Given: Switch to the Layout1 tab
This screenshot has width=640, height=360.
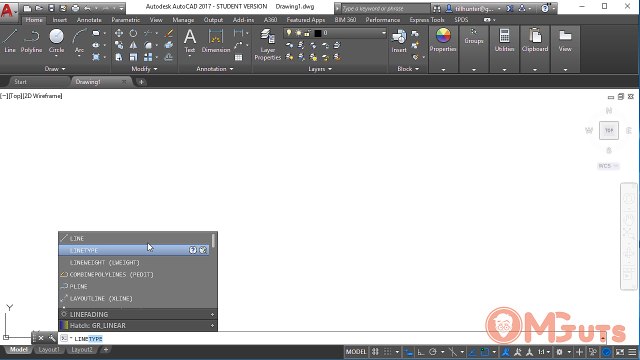Looking at the screenshot, I should point(49,350).
